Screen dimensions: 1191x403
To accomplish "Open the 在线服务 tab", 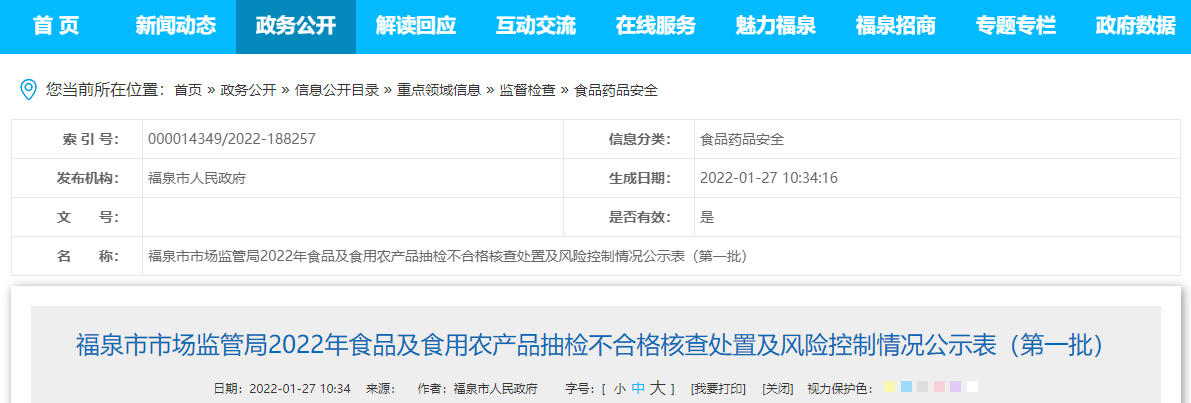I will pyautogui.click(x=656, y=27).
